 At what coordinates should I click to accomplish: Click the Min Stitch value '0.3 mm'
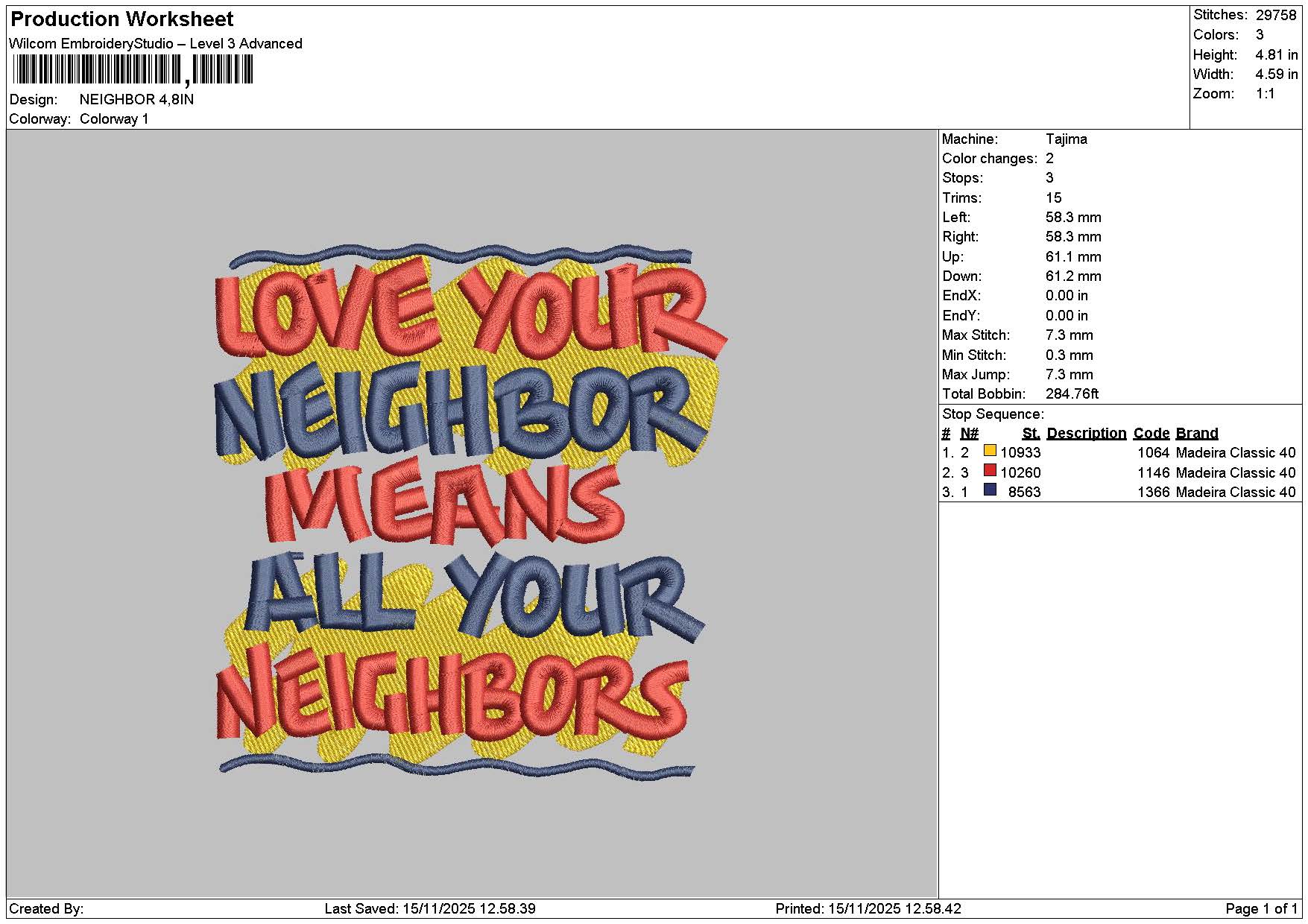pos(1070,355)
